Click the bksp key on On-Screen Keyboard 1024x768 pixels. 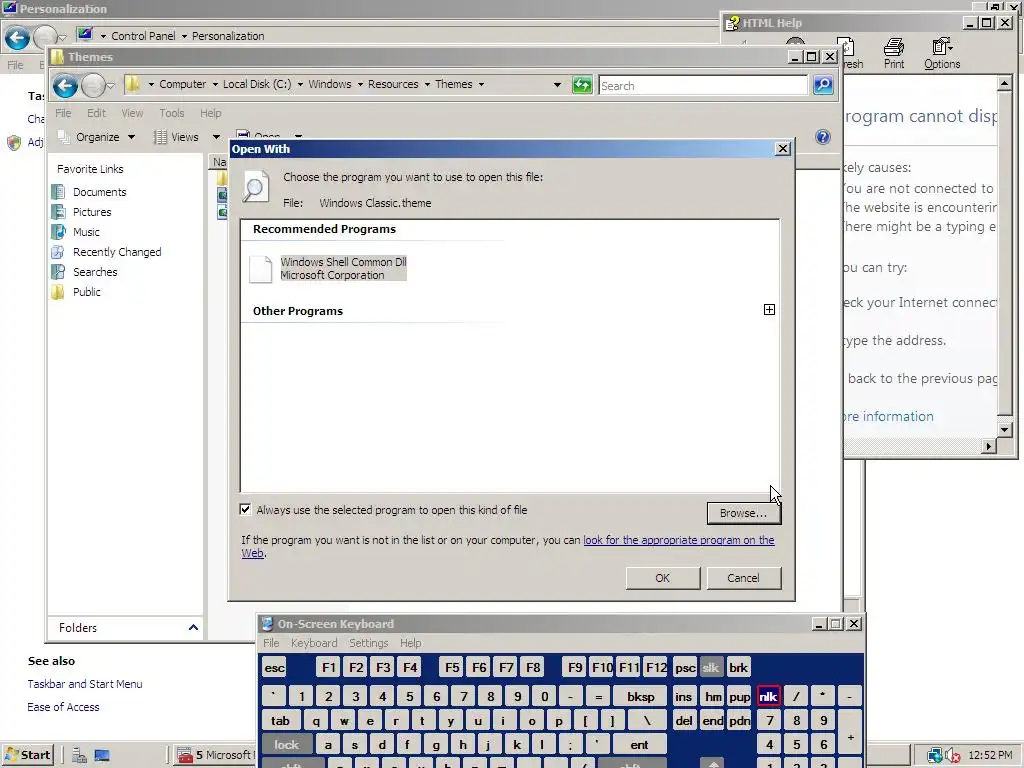pos(640,697)
